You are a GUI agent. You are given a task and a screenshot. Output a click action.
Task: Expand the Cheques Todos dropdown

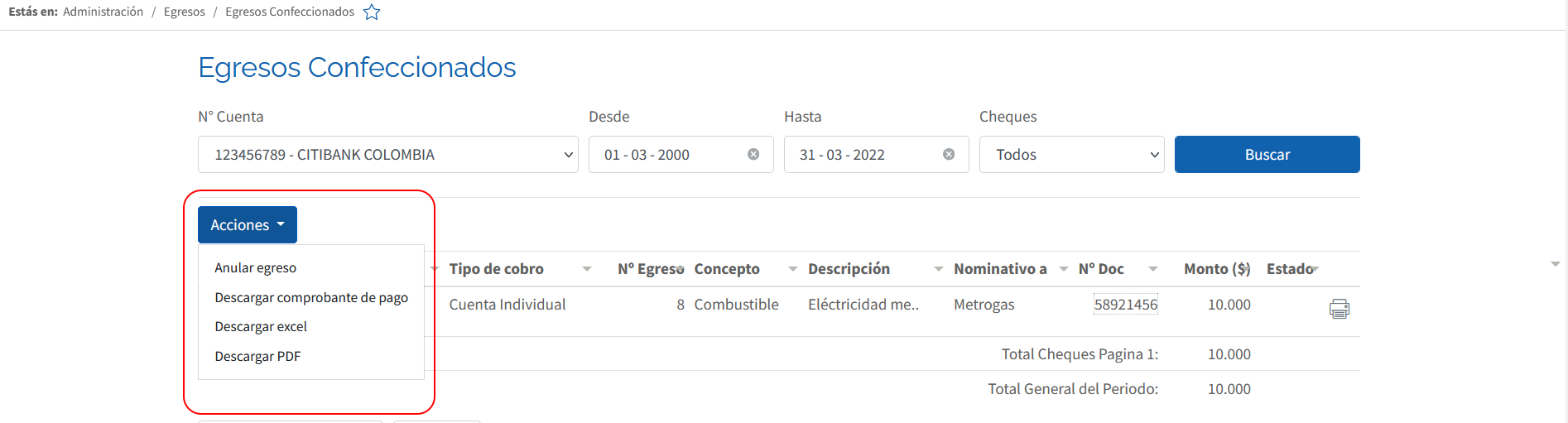pyautogui.click(x=1072, y=155)
